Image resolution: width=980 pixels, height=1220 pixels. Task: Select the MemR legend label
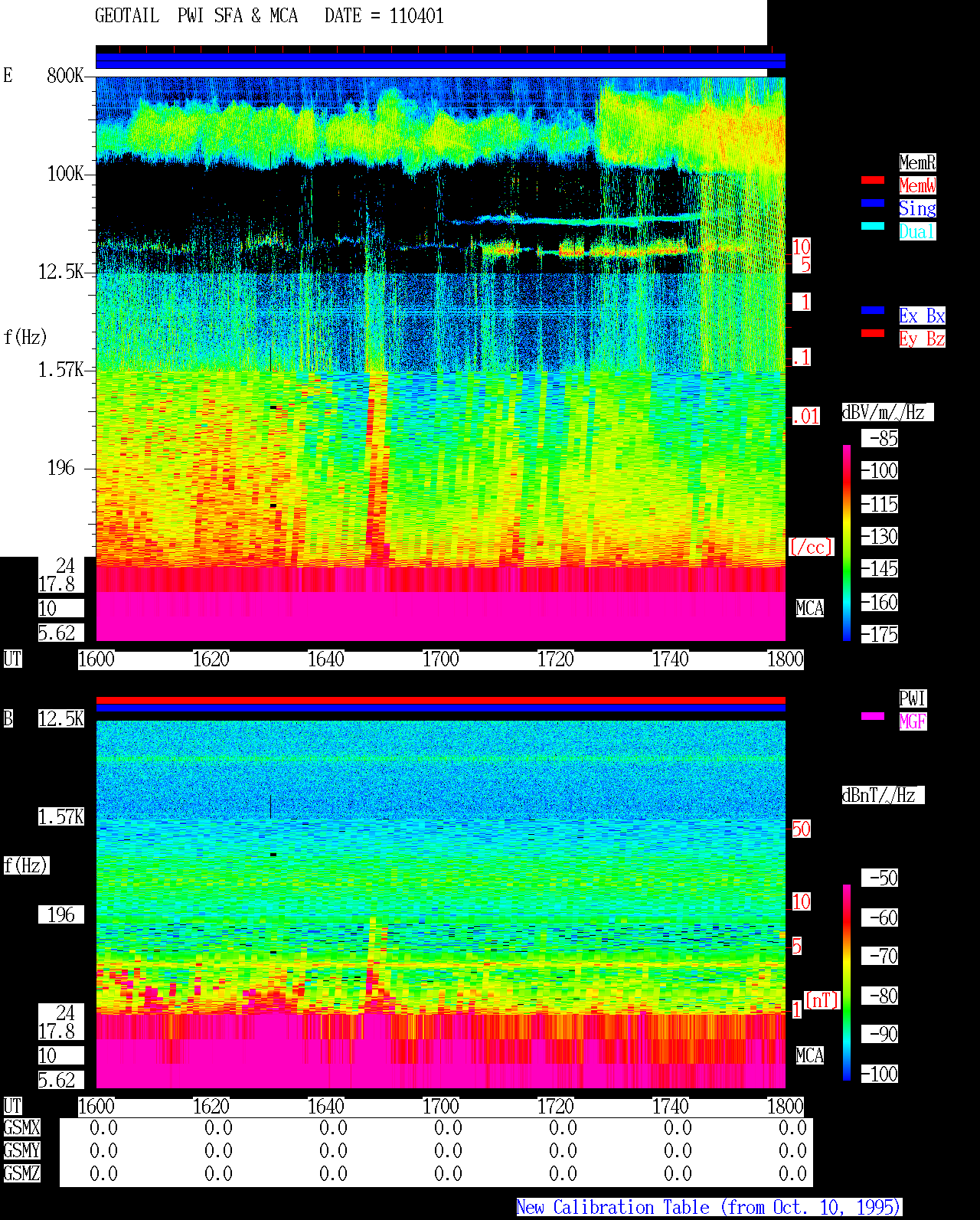(917, 162)
